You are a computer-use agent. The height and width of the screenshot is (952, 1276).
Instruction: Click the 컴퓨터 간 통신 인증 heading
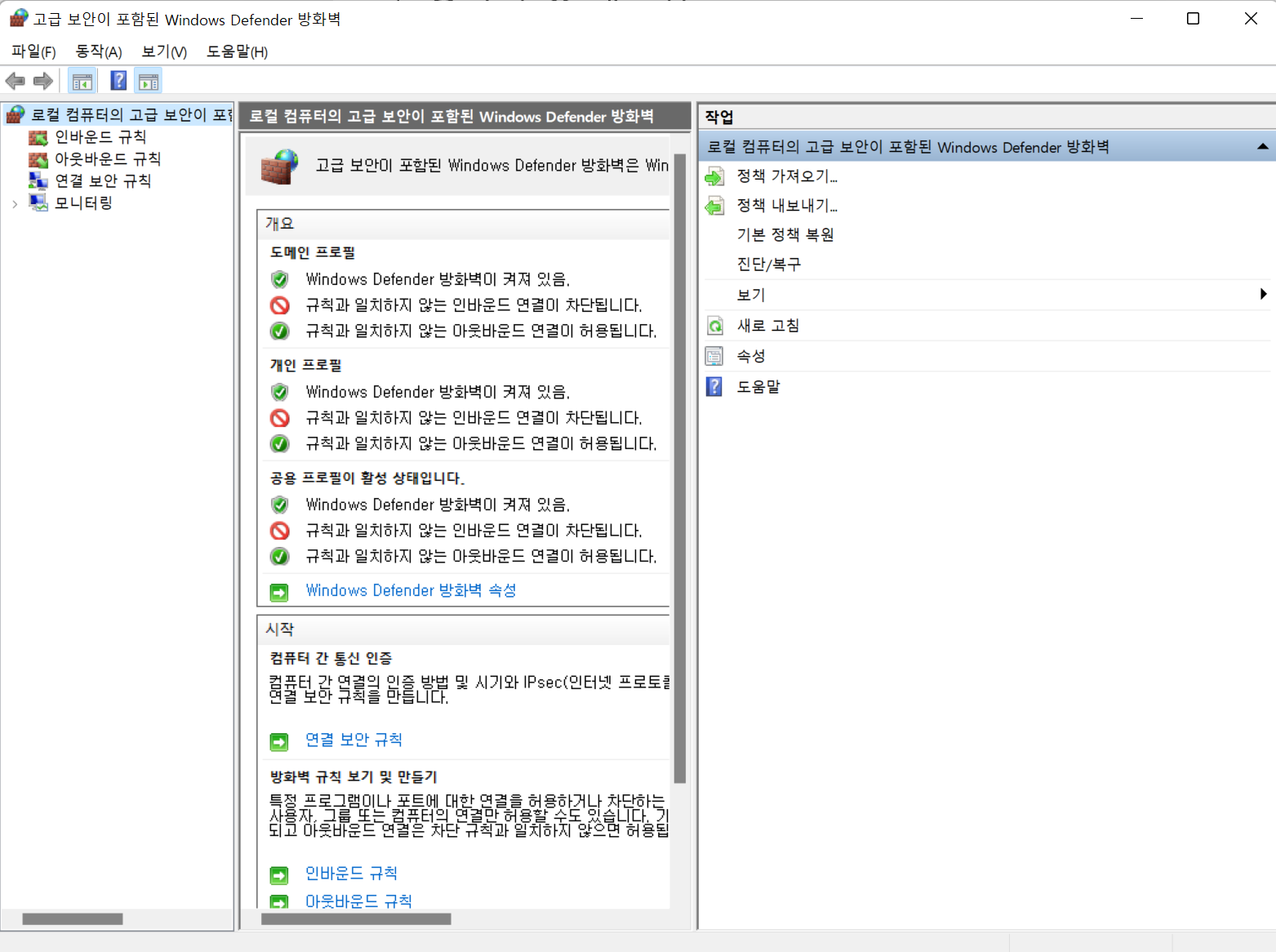point(331,659)
